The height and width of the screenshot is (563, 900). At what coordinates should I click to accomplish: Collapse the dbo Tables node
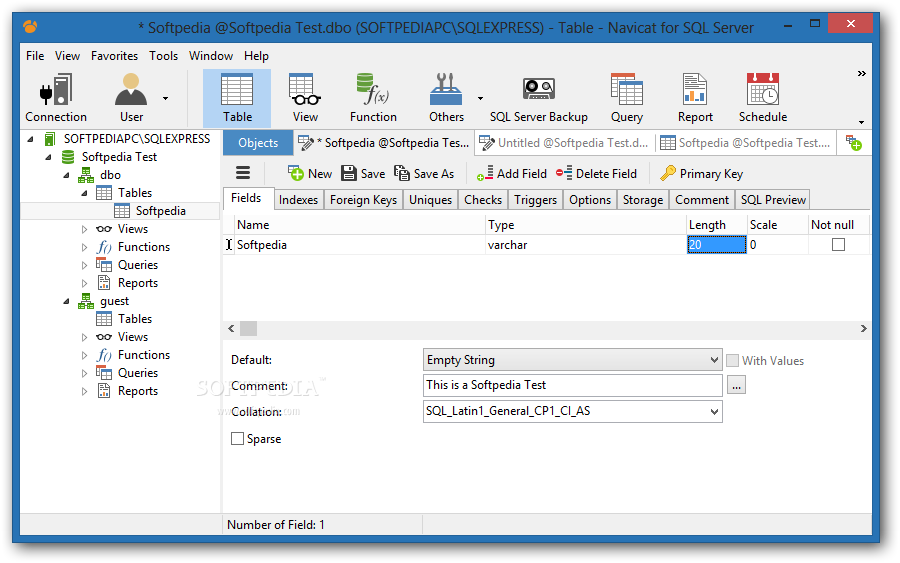pos(84,193)
